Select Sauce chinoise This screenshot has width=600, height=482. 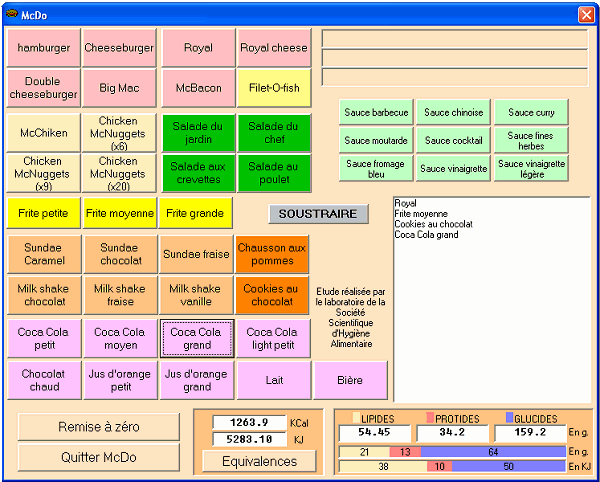point(453,112)
